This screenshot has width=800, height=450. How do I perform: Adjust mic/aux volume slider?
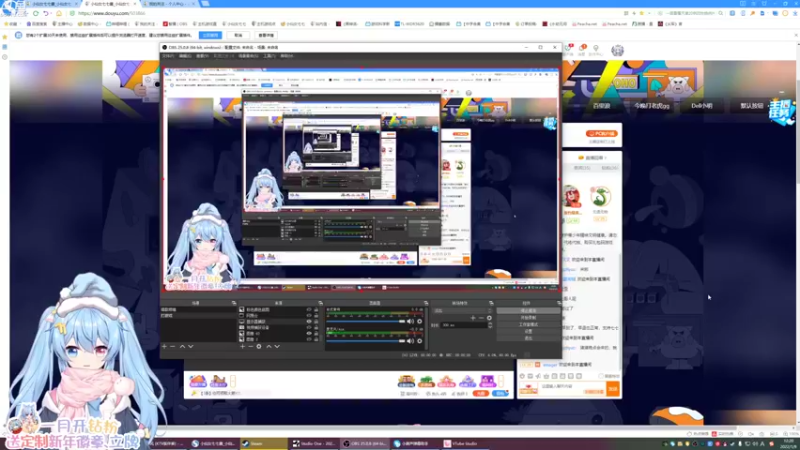tap(366, 341)
